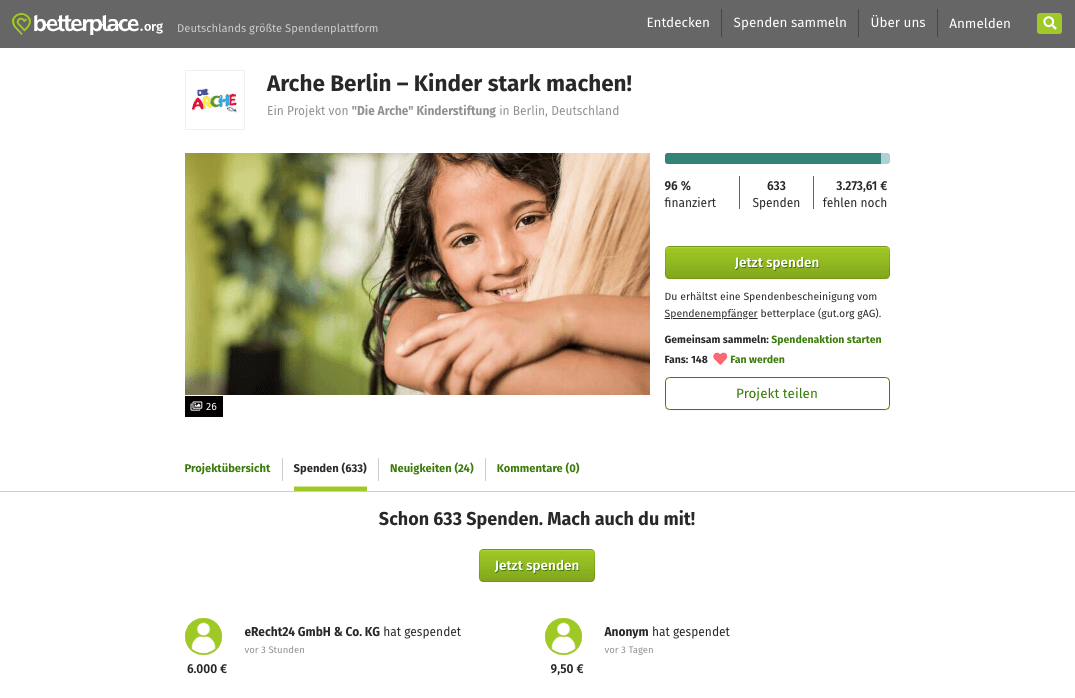Switch to the Projektübersicht tab
The image size is (1075, 698).
(x=227, y=468)
